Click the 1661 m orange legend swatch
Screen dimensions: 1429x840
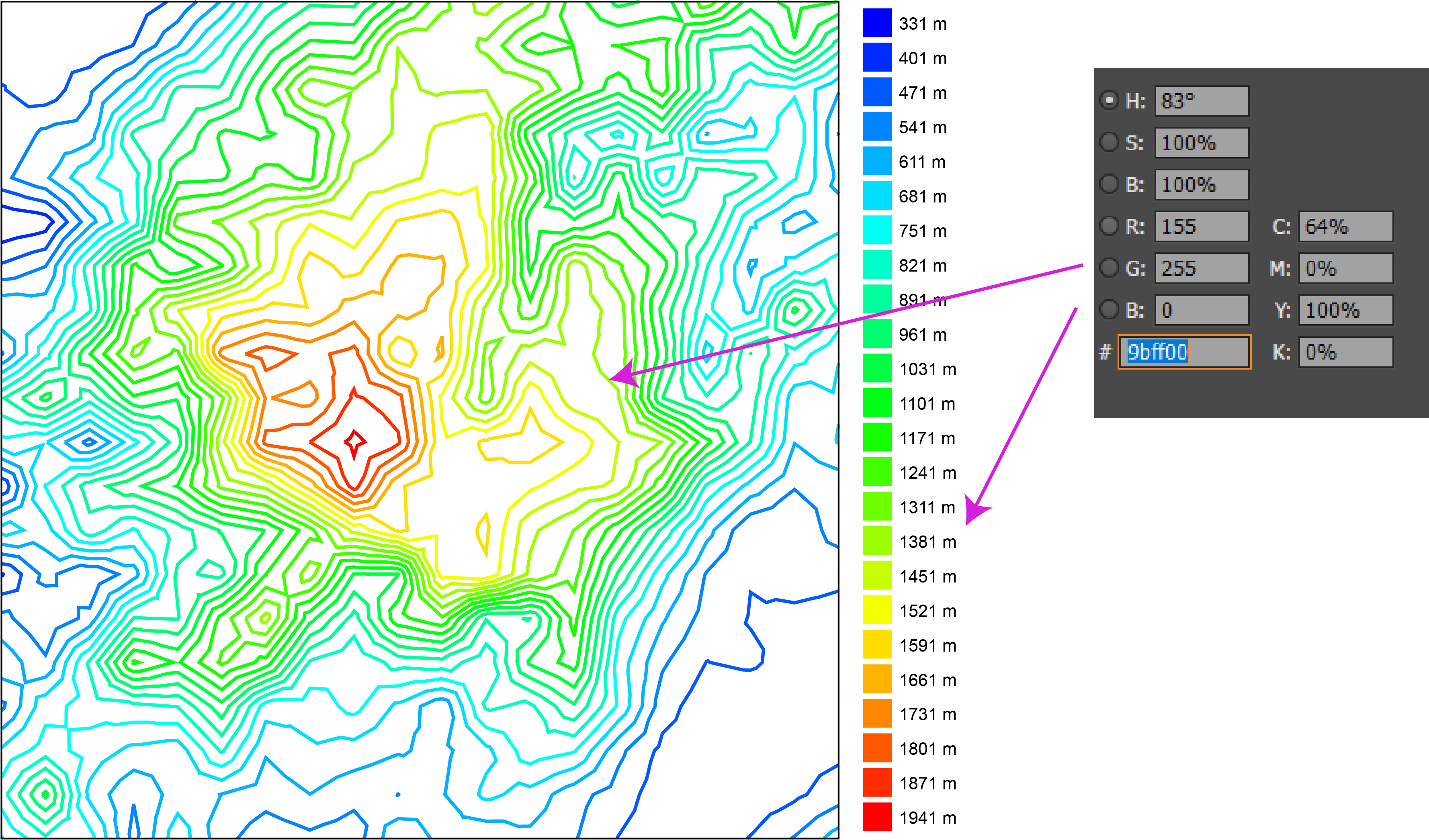(877, 679)
